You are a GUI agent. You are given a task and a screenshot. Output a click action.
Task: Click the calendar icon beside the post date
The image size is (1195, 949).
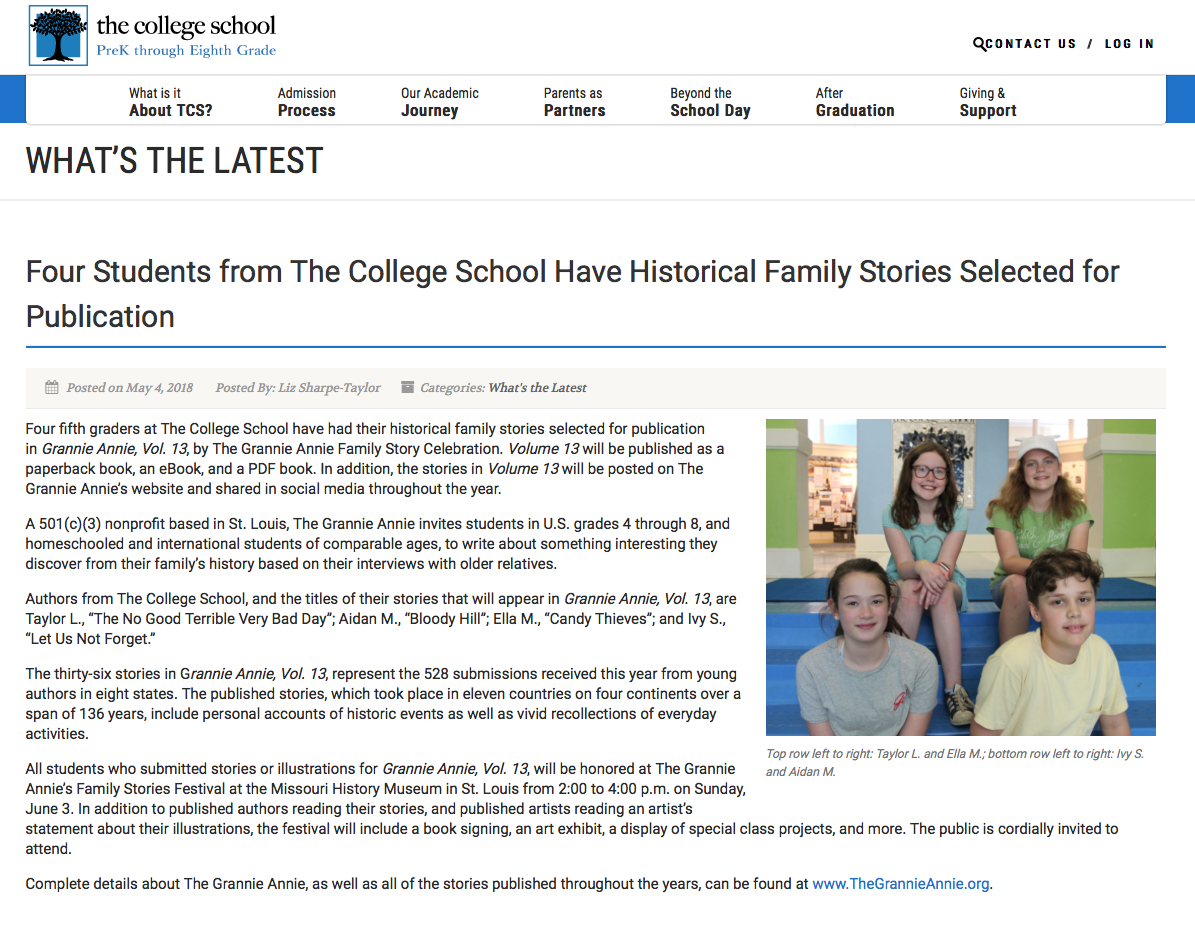coord(52,387)
